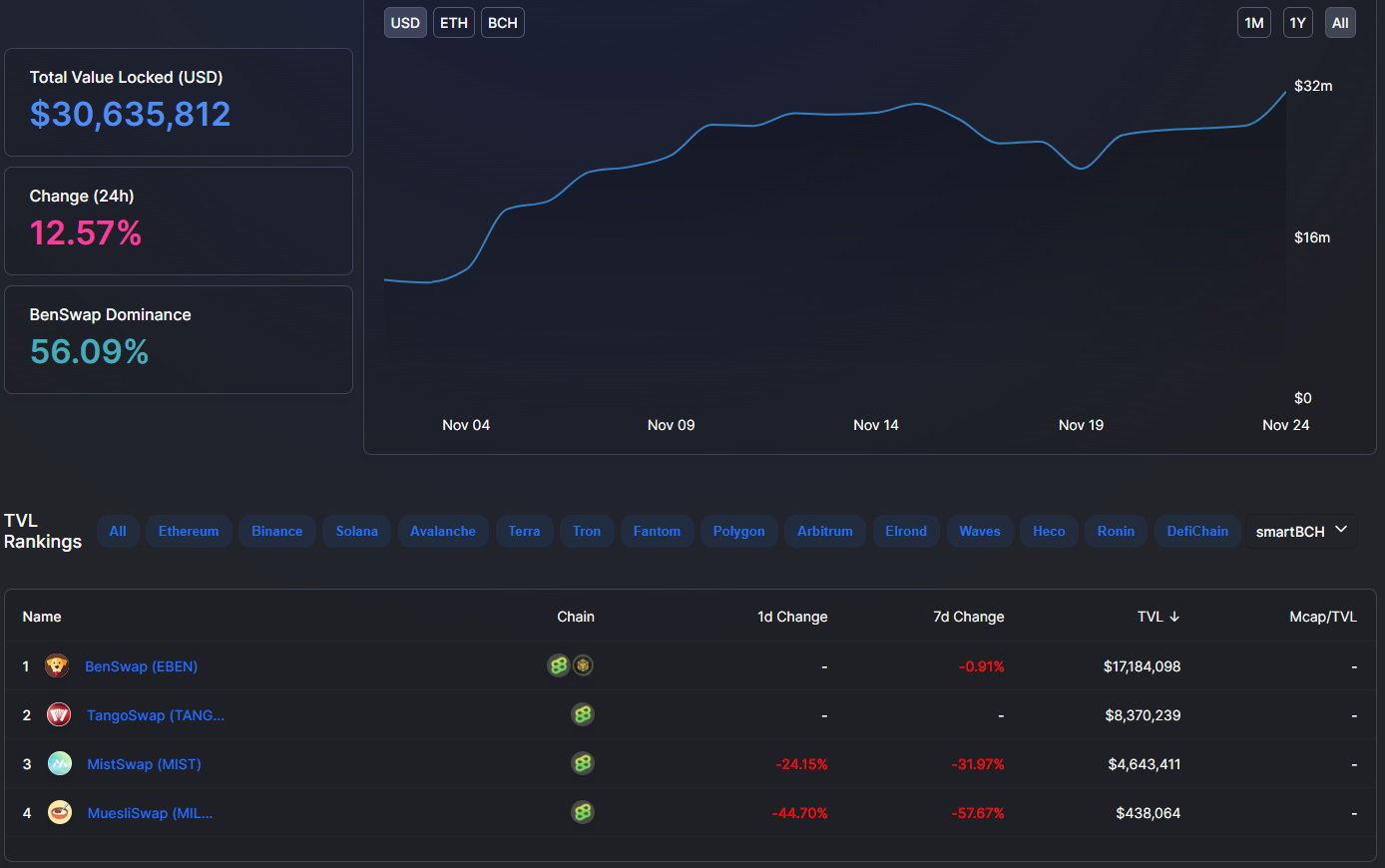Switch chart currency to BCH
The width and height of the screenshot is (1385, 868).
point(503,23)
